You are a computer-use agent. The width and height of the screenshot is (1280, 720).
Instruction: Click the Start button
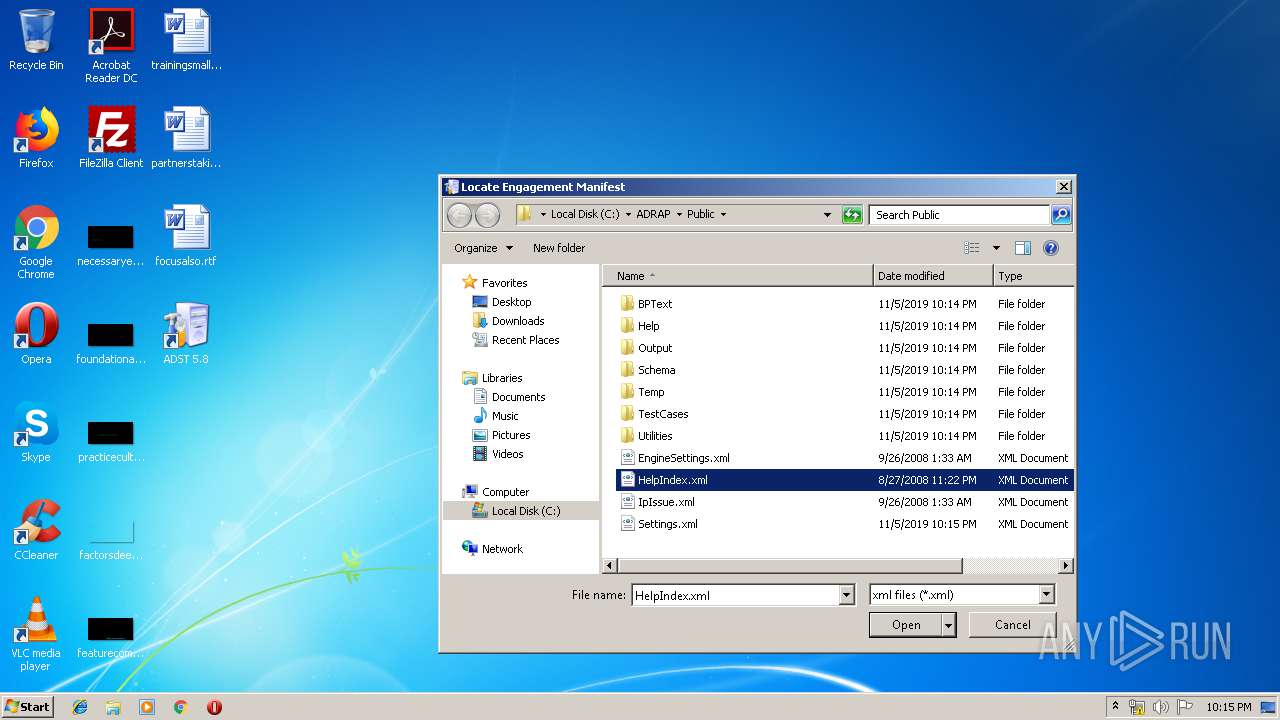[27, 707]
